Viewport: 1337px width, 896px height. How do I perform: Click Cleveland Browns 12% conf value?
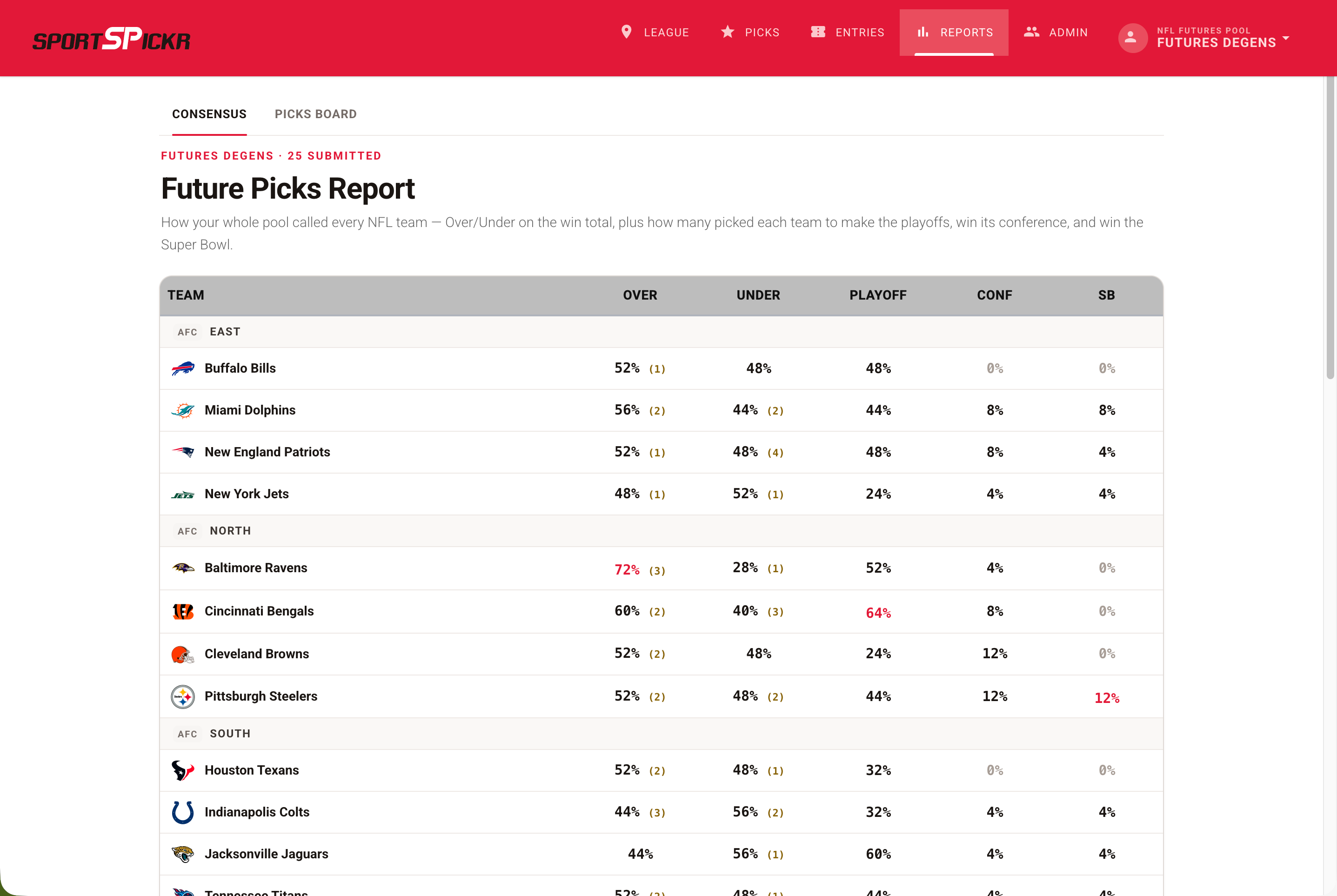pos(995,654)
